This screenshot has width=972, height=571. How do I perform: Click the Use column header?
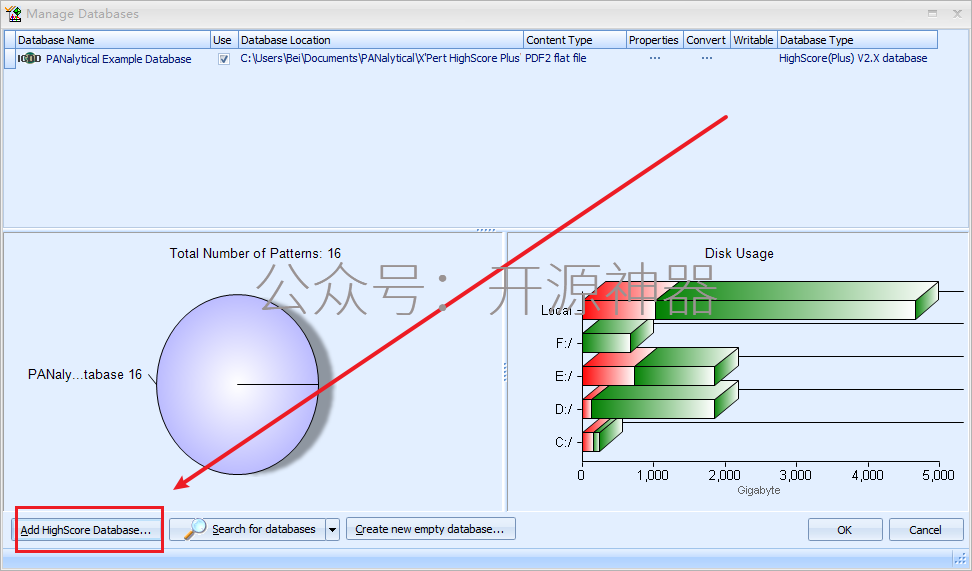(x=224, y=40)
